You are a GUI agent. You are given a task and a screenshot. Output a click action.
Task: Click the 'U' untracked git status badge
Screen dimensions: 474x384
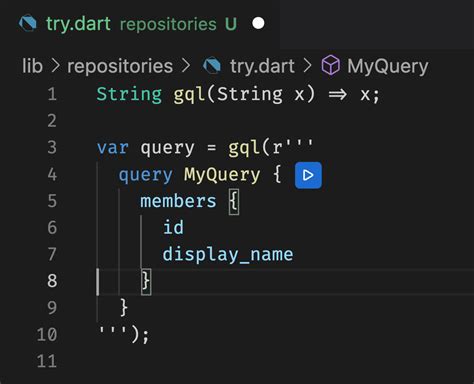tap(231, 24)
